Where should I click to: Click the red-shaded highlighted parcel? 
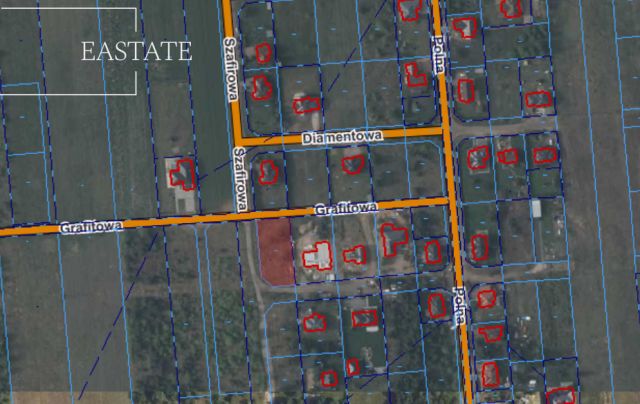tap(276, 252)
